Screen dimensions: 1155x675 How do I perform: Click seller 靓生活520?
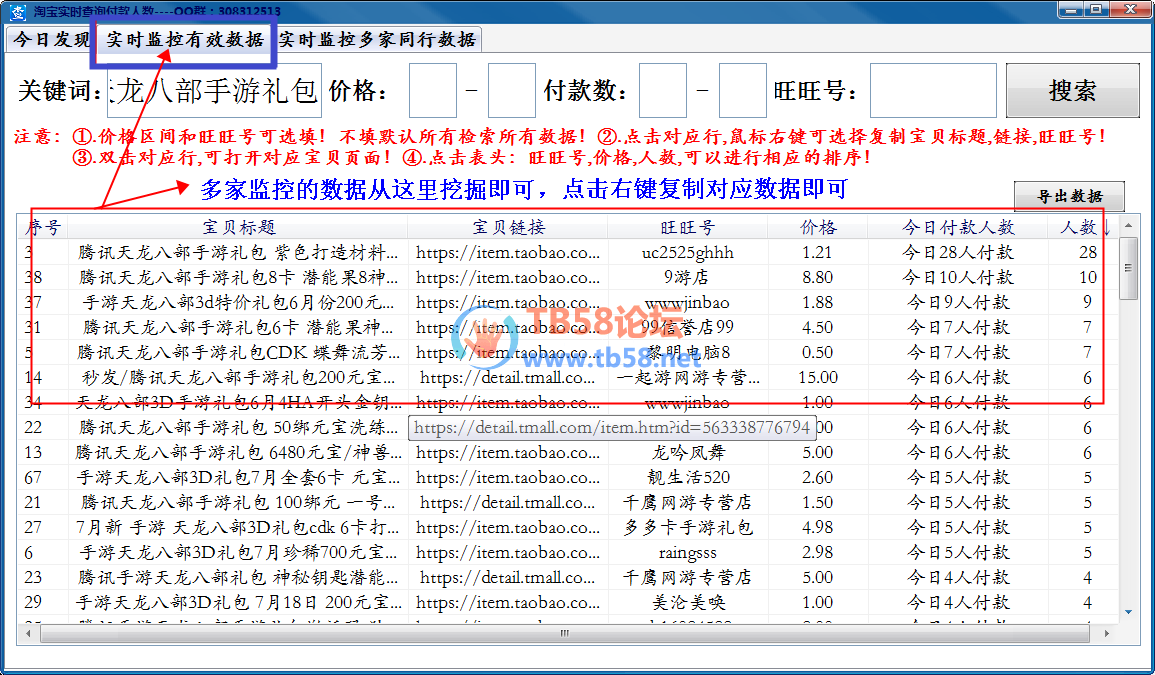687,478
